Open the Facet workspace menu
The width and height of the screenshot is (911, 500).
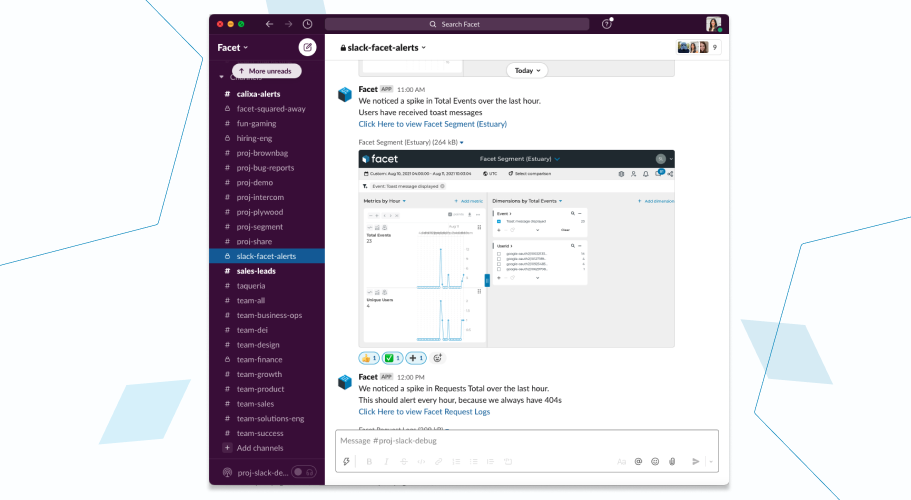coord(232,48)
